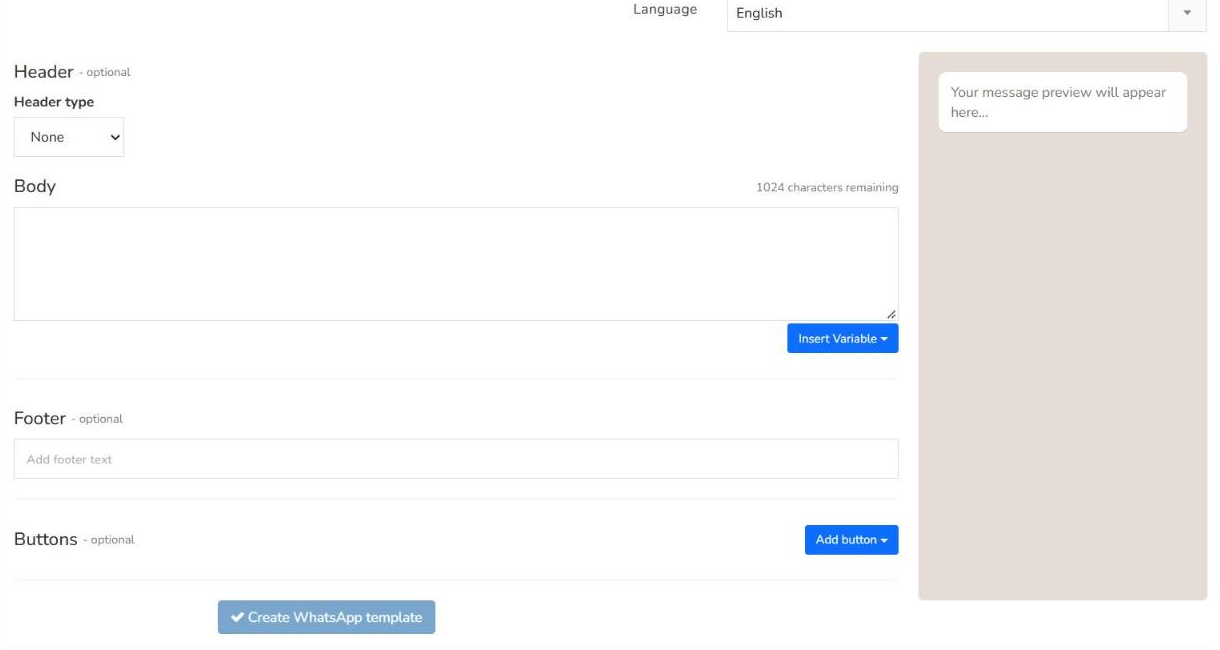Click the Footer section heading
The height and width of the screenshot is (650, 1220).
click(40, 418)
